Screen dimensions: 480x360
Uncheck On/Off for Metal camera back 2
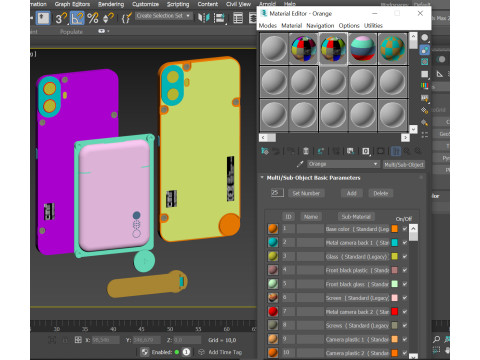(405, 312)
